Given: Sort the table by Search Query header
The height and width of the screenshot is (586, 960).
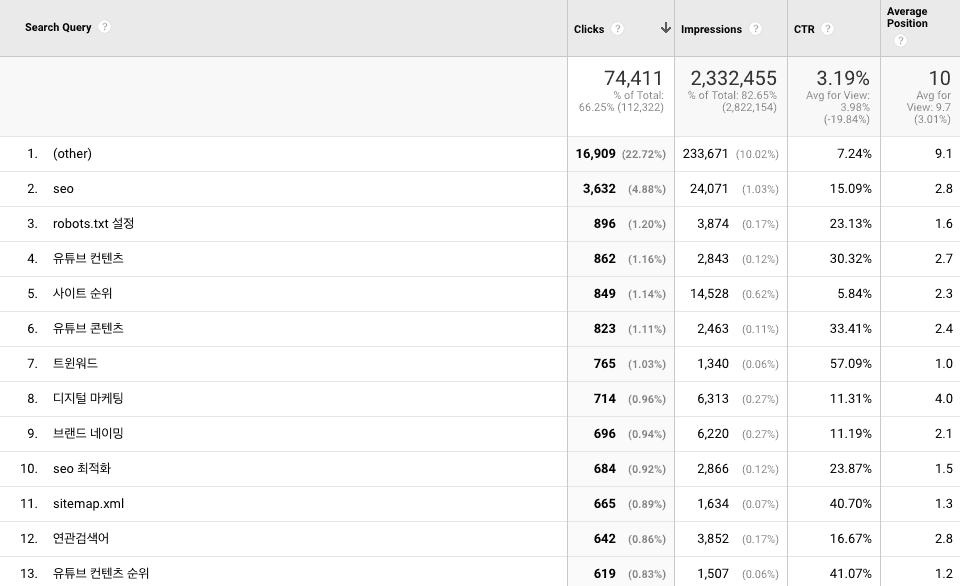Looking at the screenshot, I should pos(58,27).
